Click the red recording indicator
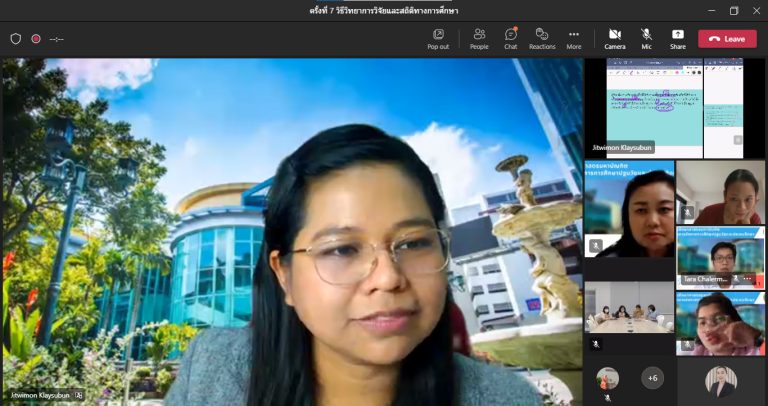 pos(36,39)
